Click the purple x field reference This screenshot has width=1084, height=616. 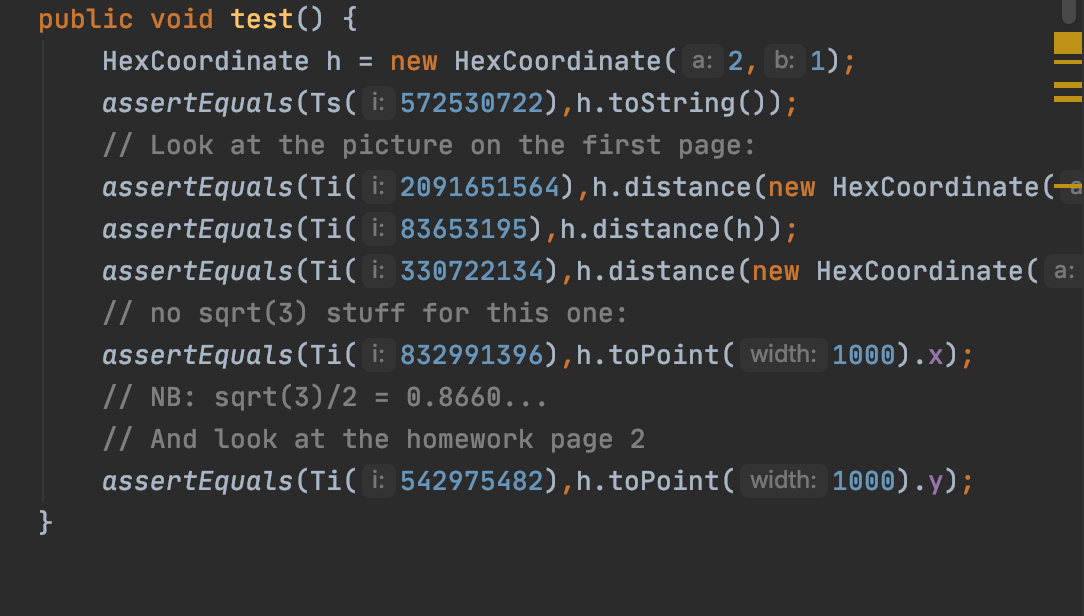pos(935,355)
